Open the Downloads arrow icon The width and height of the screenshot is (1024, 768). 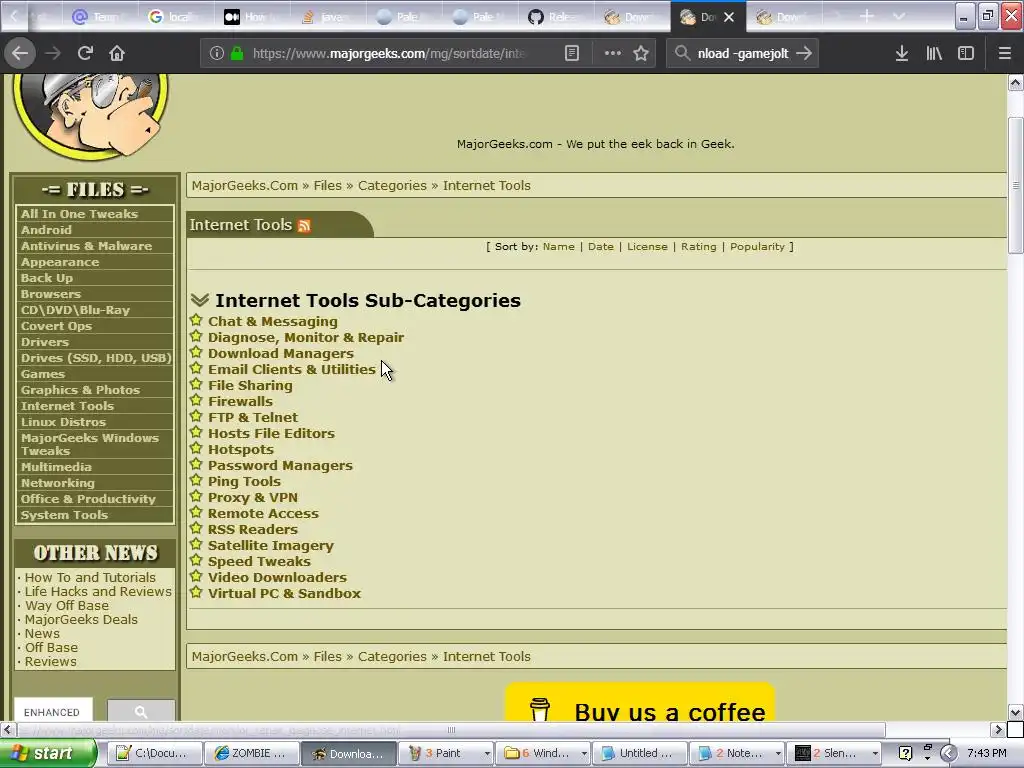pos(902,53)
